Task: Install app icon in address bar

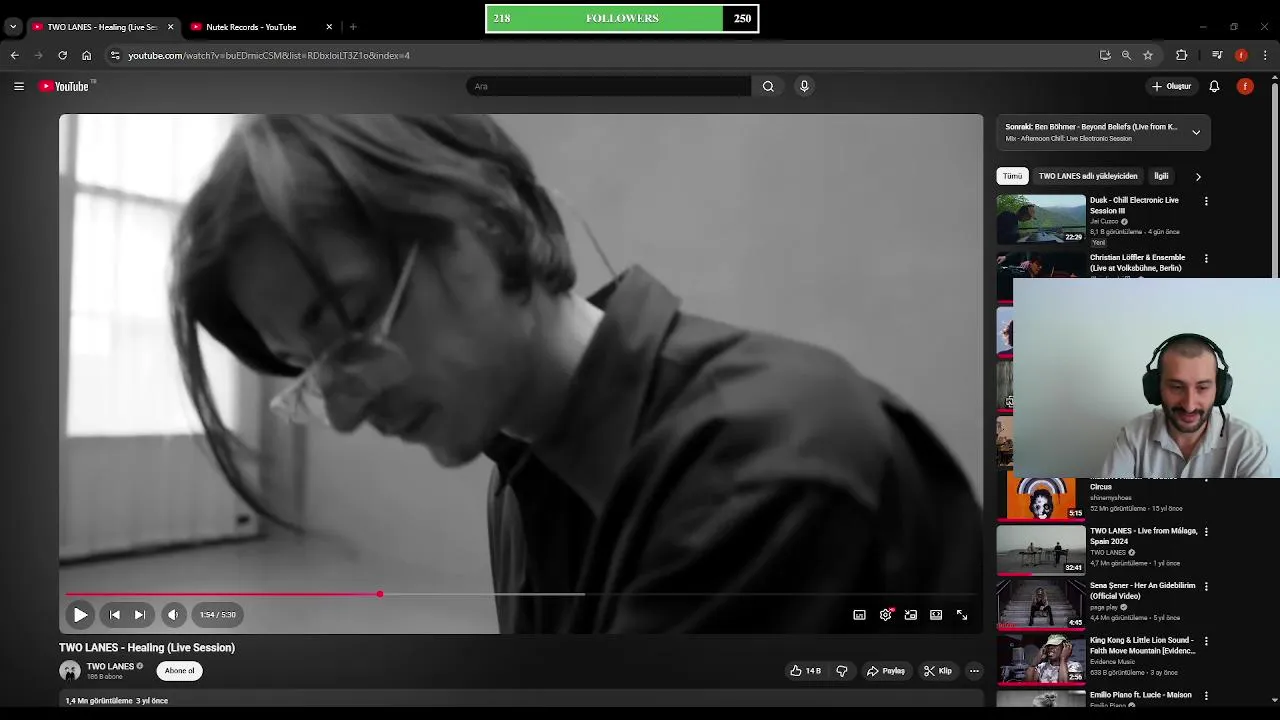Action: tap(1105, 55)
